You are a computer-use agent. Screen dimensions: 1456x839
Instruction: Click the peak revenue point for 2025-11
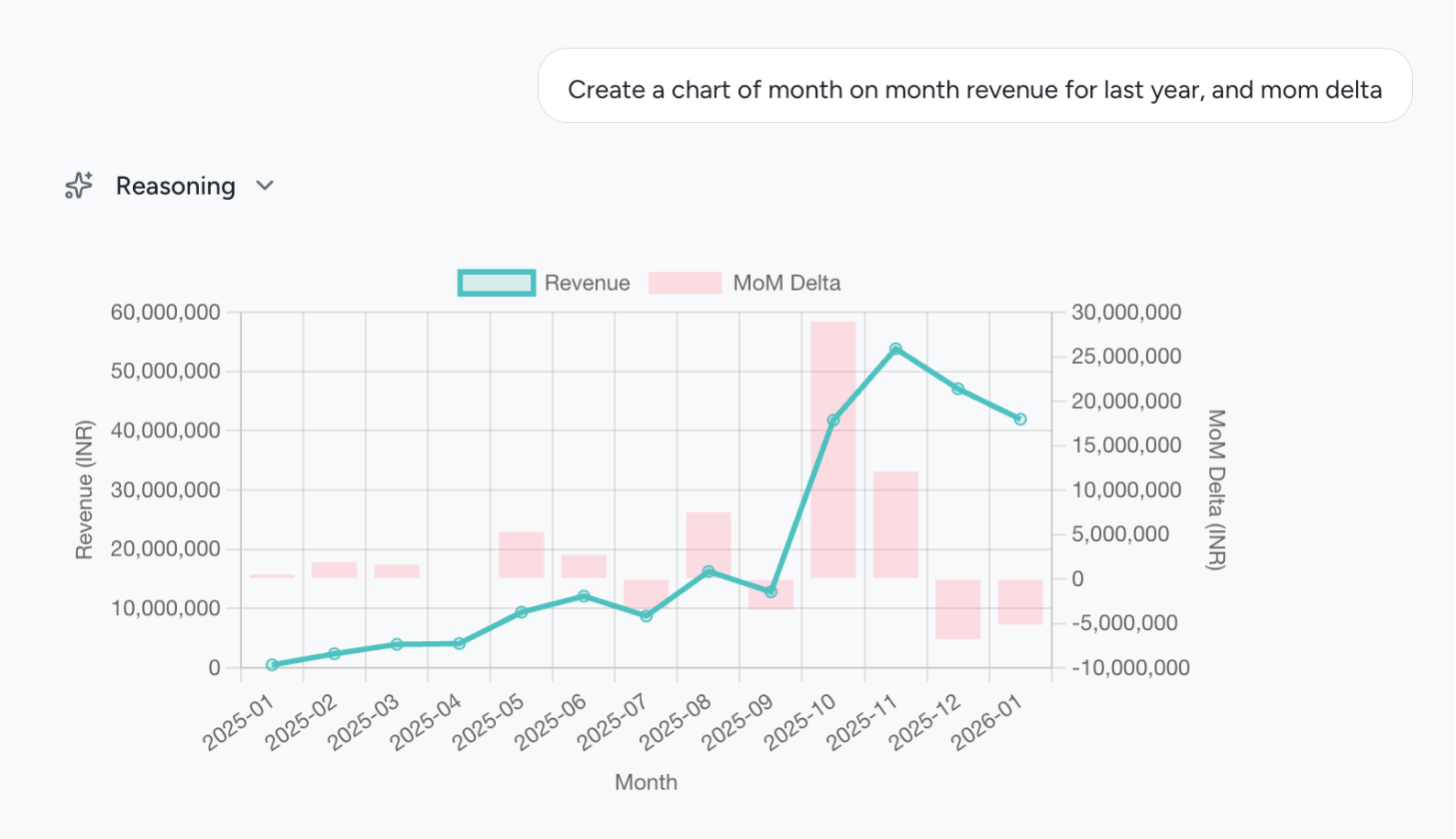pyautogui.click(x=895, y=350)
